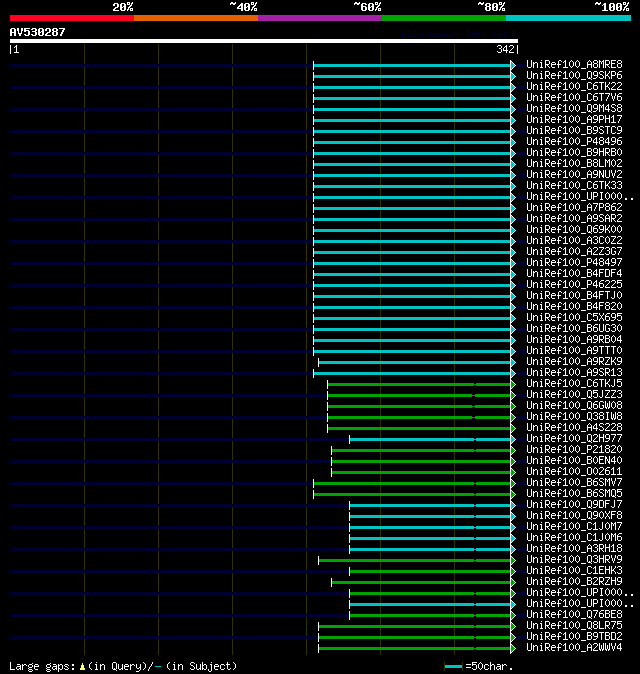Select hit UniRef100_C5X695
Screen dimensions: 640x674
574,317
